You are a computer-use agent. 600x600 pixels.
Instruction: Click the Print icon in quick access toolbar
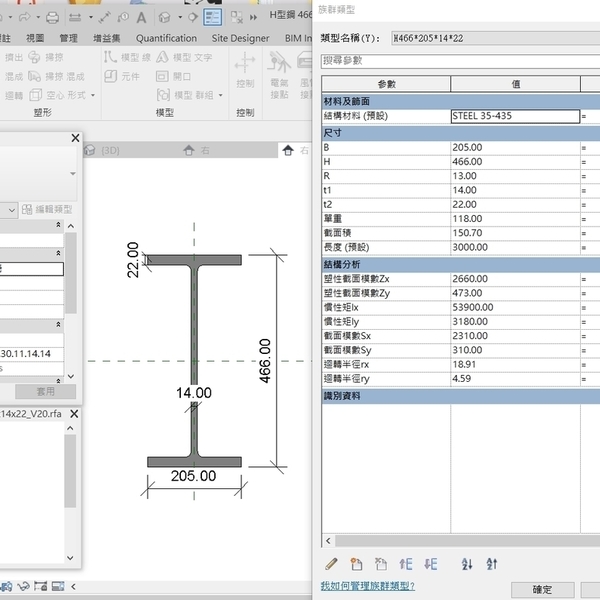(x=50, y=17)
